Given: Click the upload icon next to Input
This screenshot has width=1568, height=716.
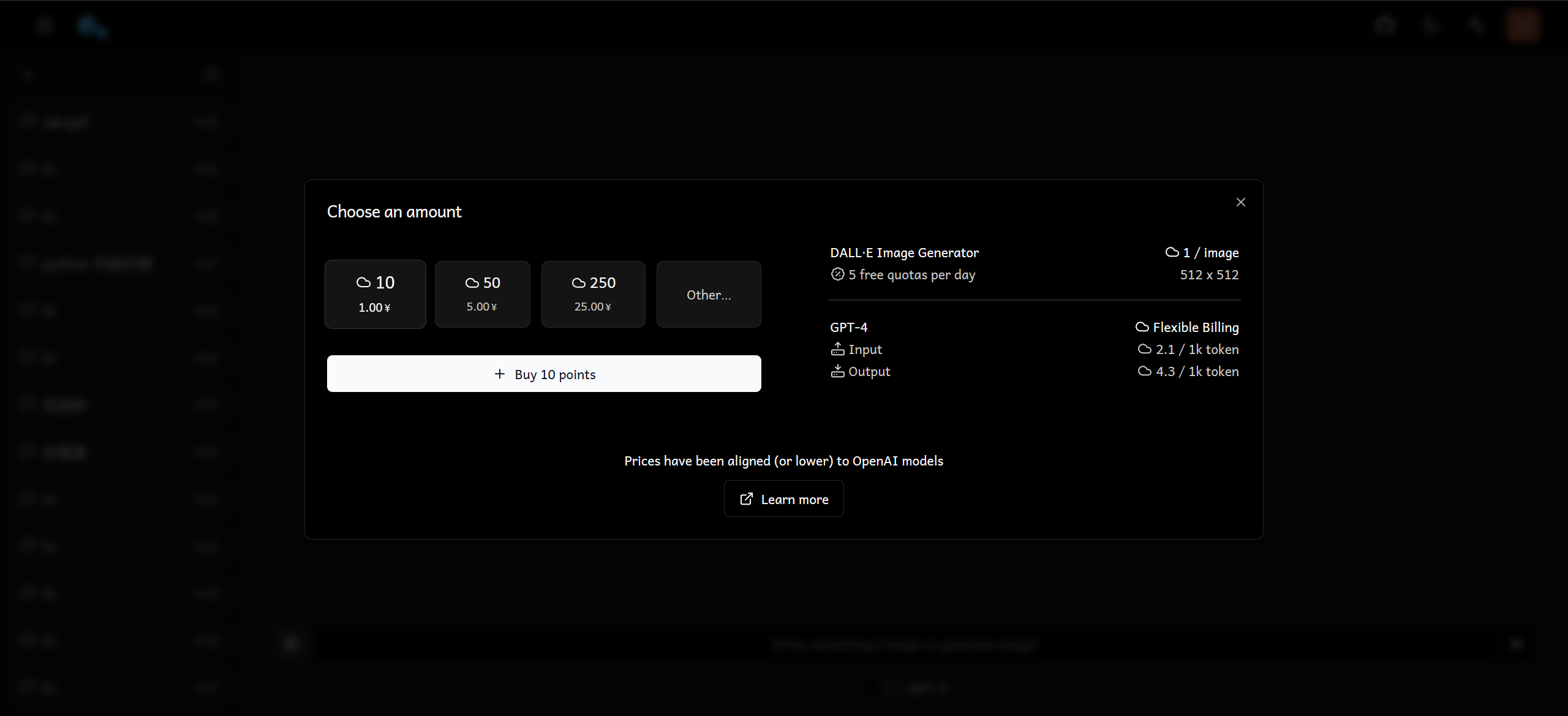Looking at the screenshot, I should click(837, 349).
